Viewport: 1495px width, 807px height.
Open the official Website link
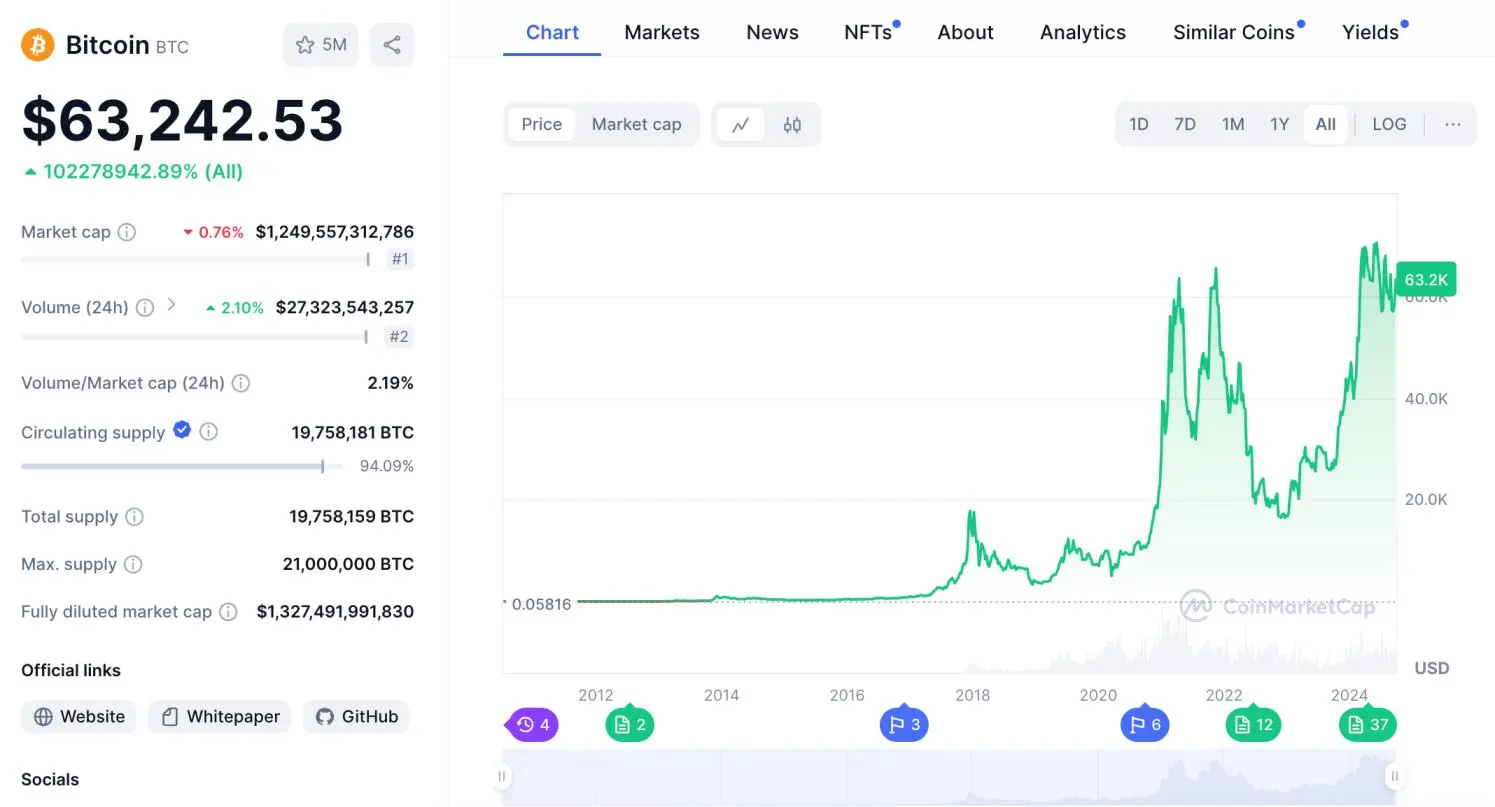point(79,717)
